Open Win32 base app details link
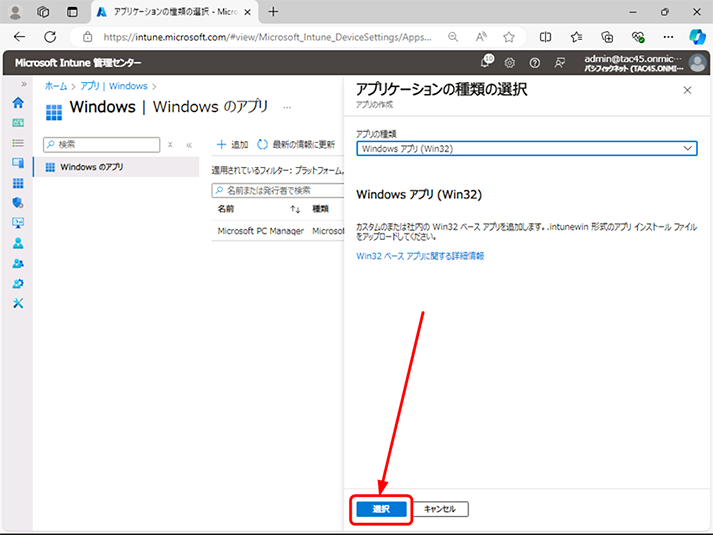The width and height of the screenshot is (713, 535). (x=420, y=256)
